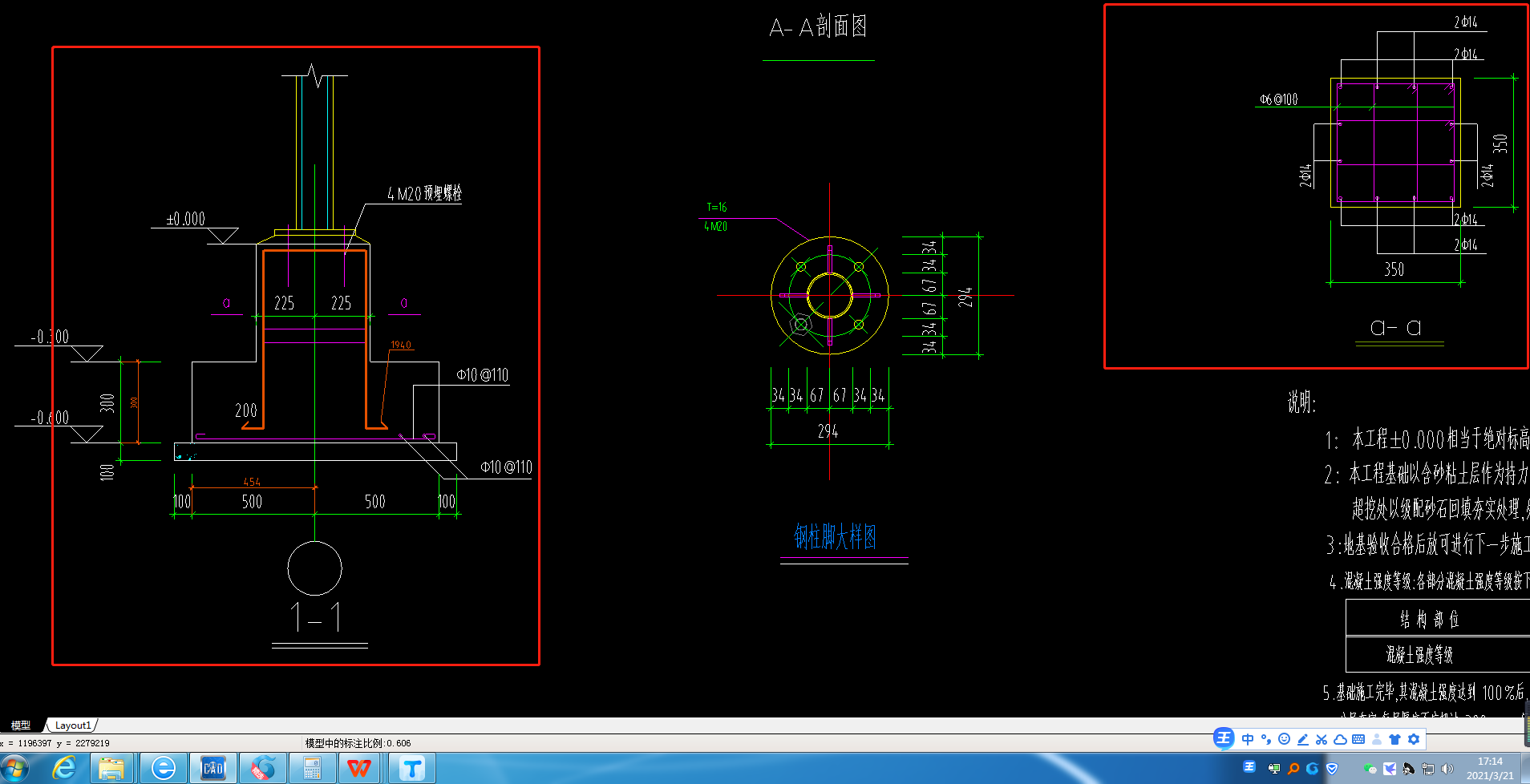Viewport: 1530px width, 784px height.
Task: Open the blue shield security tray icon
Action: (x=1332, y=769)
